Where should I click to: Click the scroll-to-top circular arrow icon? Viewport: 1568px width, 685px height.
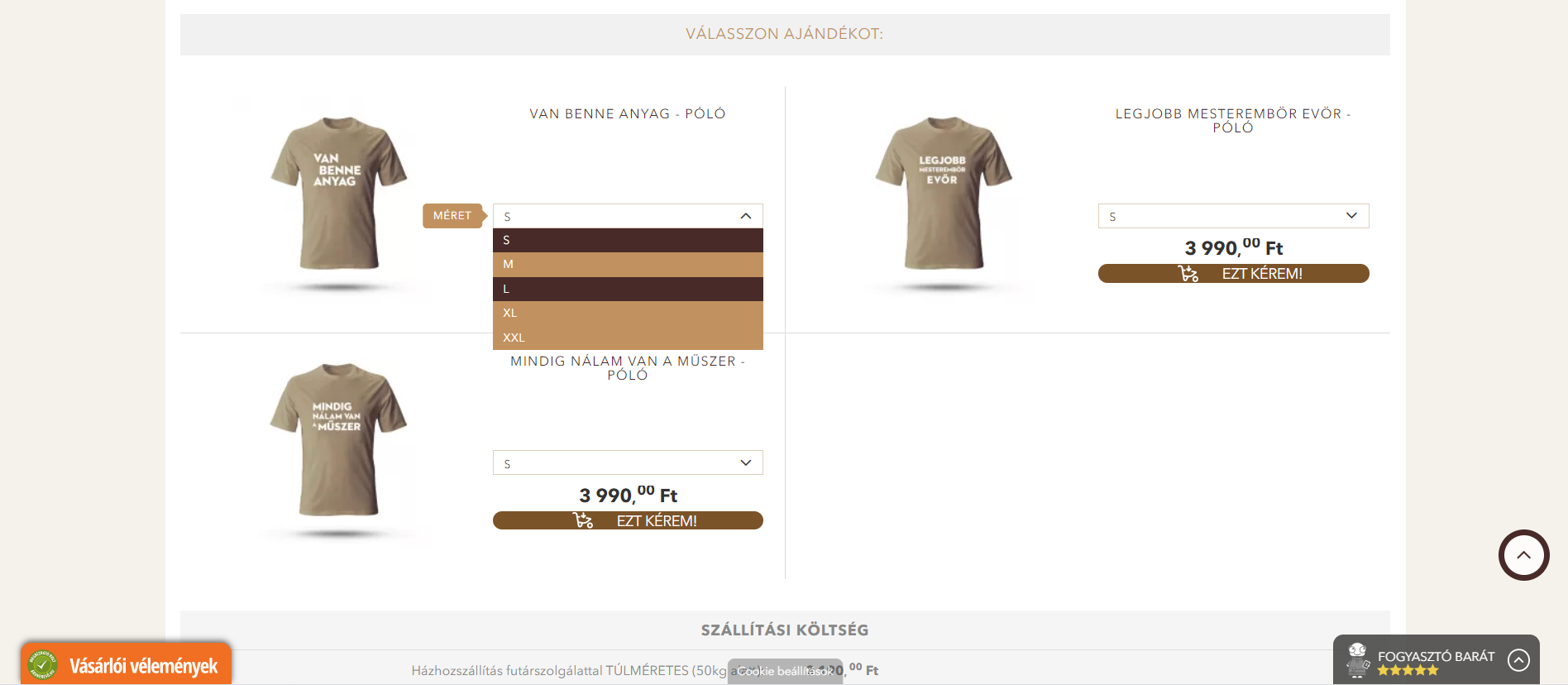click(x=1523, y=555)
